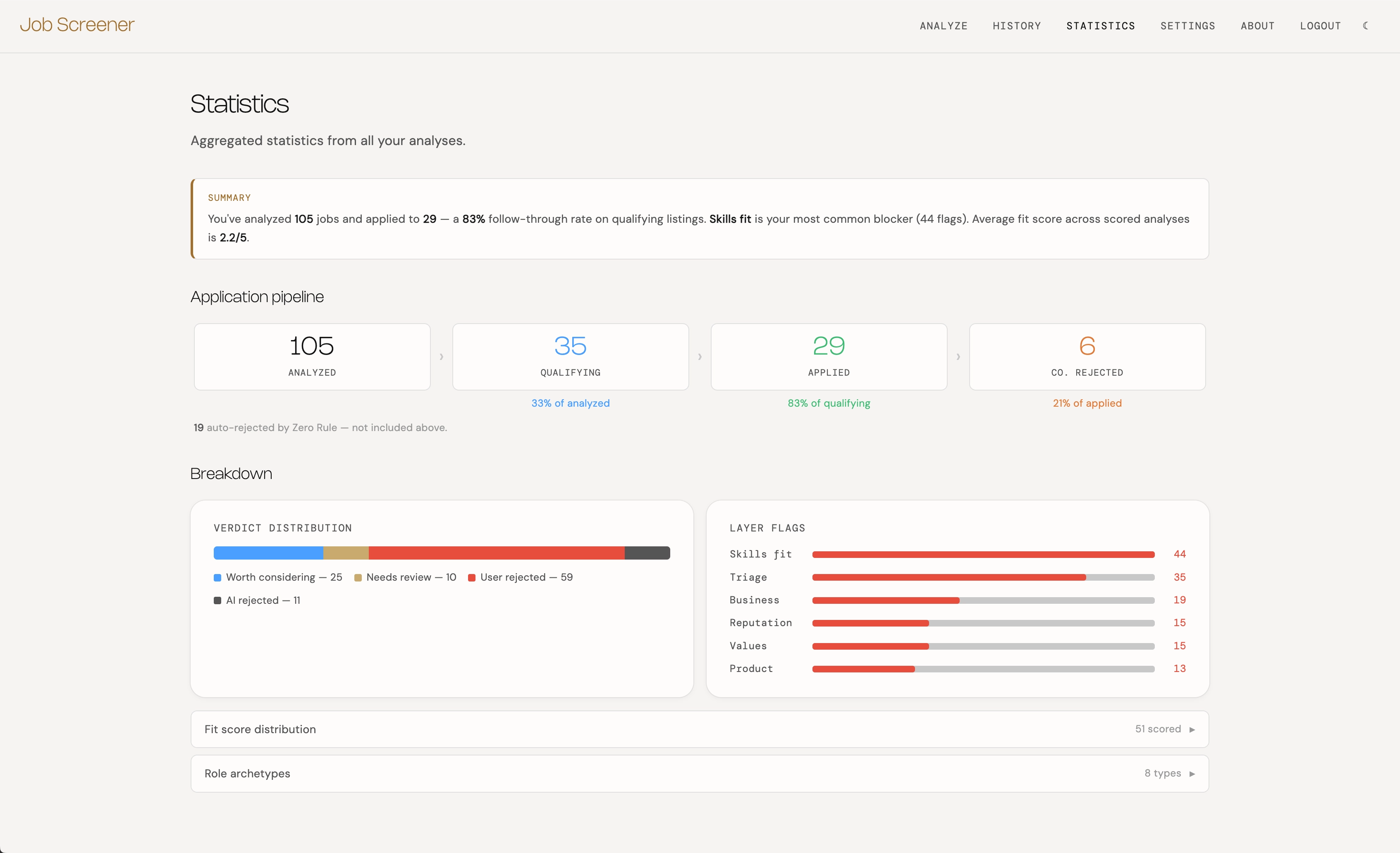
Task: Click the Values flag bar
Action: pos(983,646)
